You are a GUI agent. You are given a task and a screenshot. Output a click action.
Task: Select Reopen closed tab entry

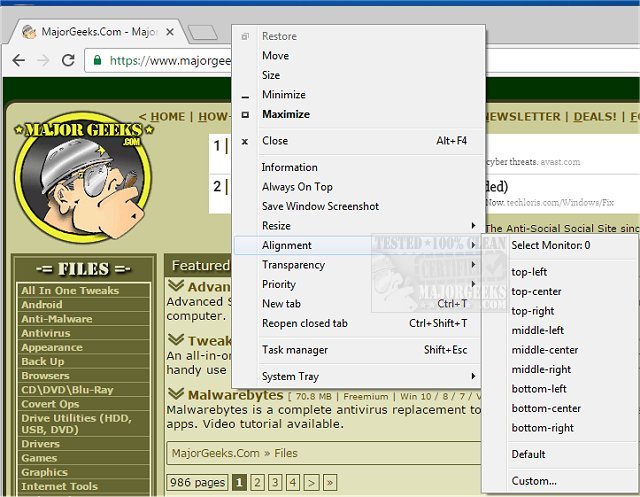pos(358,323)
